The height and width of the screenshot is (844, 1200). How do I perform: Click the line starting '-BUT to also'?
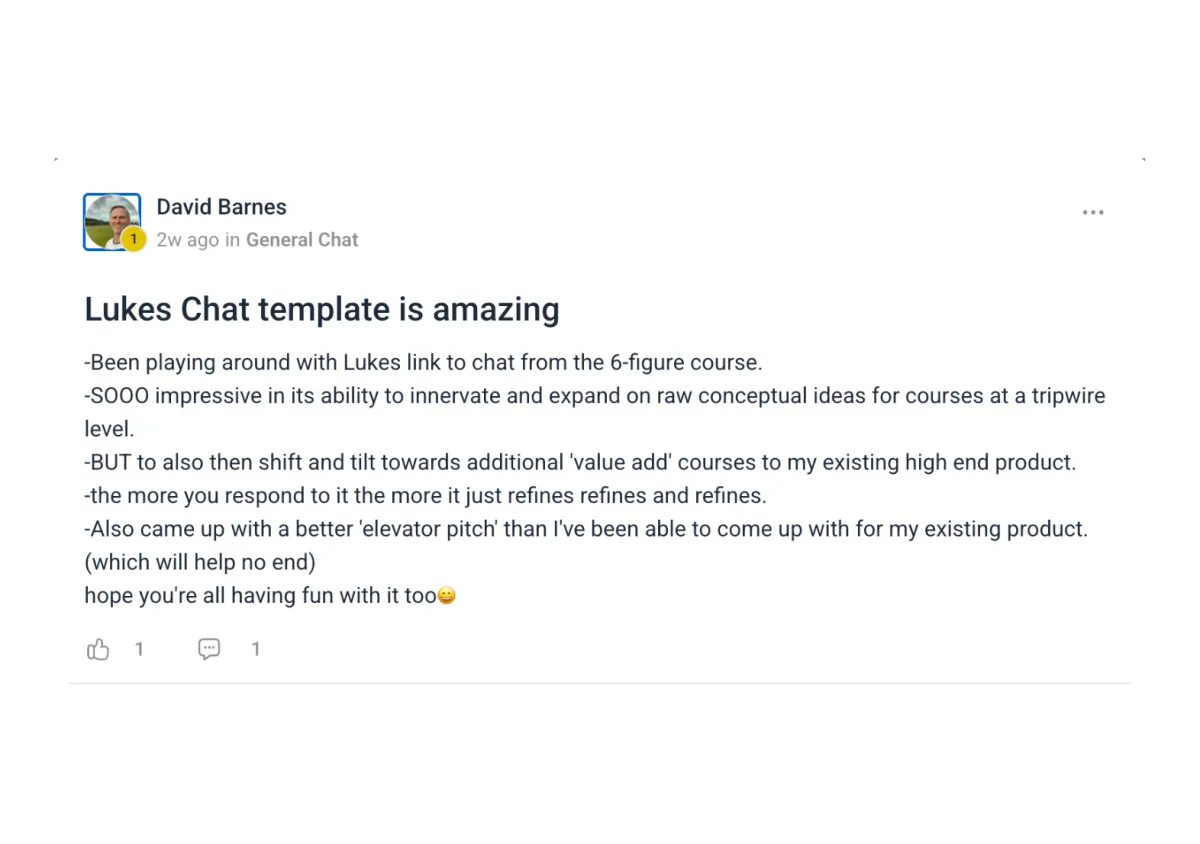580,462
